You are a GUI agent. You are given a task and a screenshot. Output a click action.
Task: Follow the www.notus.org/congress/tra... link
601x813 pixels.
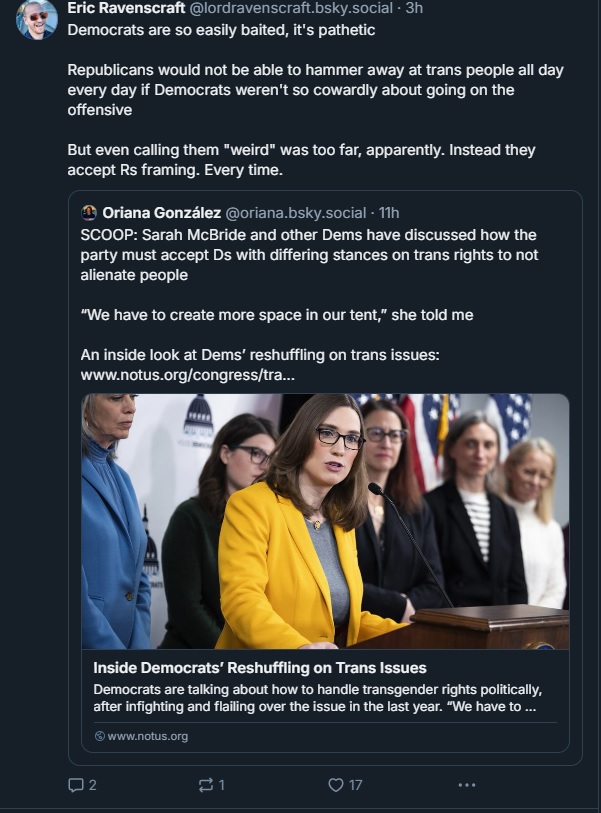point(187,375)
